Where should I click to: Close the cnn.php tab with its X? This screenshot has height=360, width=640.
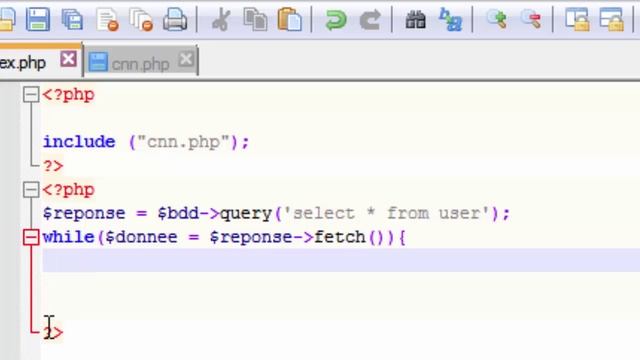pos(186,60)
